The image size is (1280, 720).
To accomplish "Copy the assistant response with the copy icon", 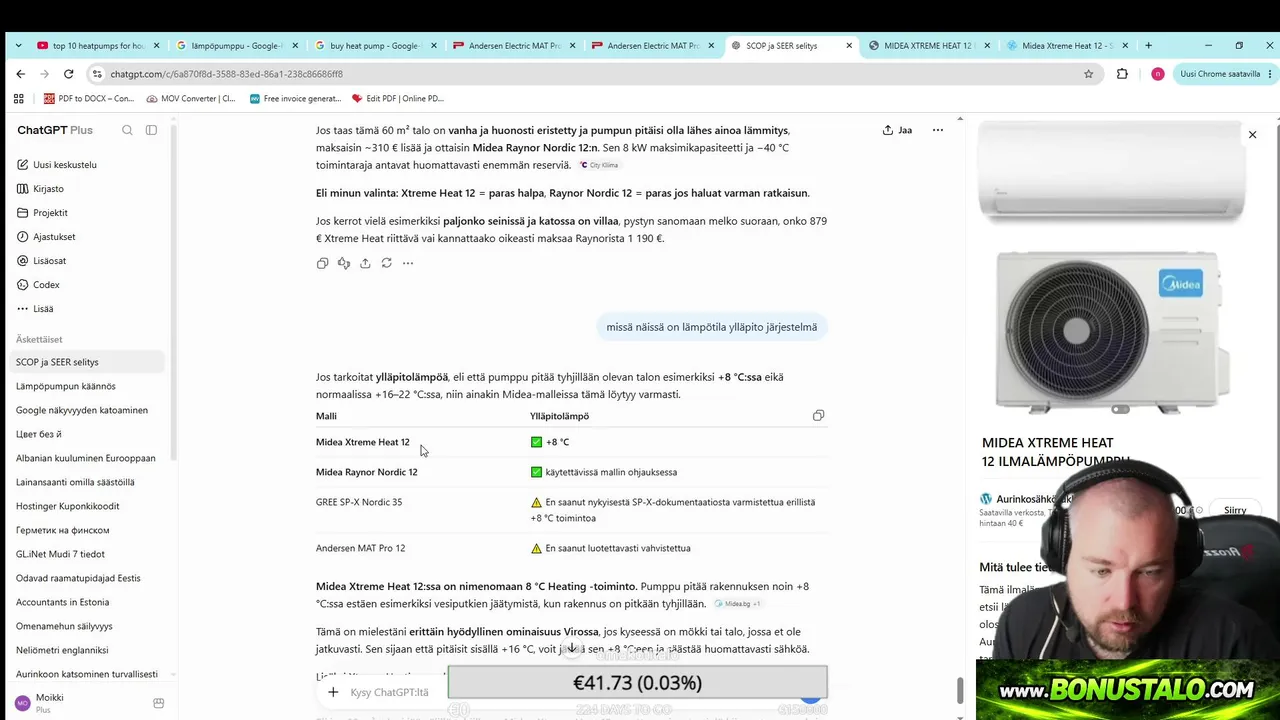I will pyautogui.click(x=322, y=263).
